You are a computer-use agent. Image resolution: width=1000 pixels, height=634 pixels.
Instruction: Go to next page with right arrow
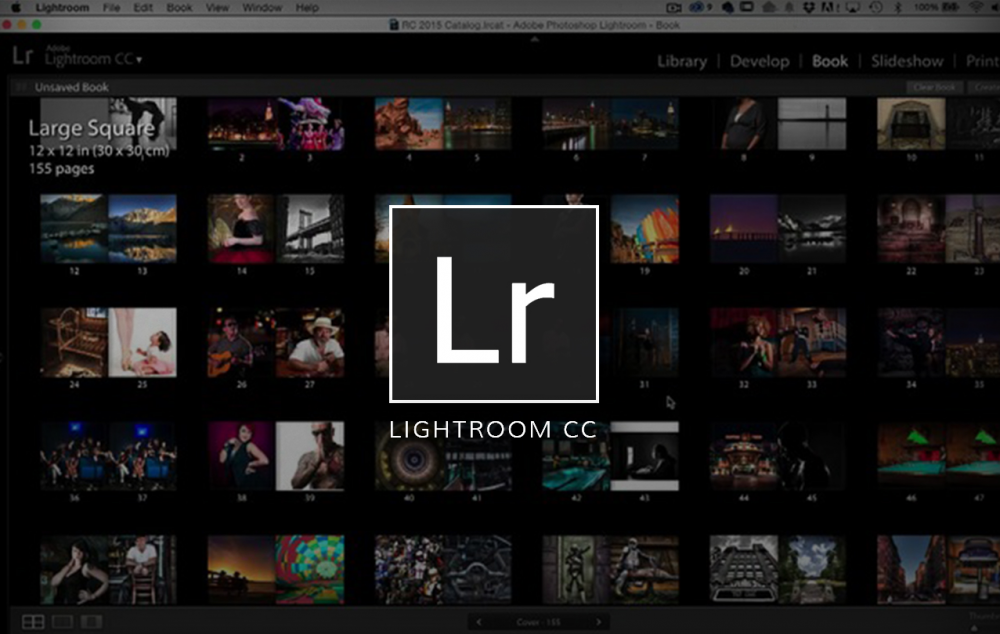(x=598, y=622)
